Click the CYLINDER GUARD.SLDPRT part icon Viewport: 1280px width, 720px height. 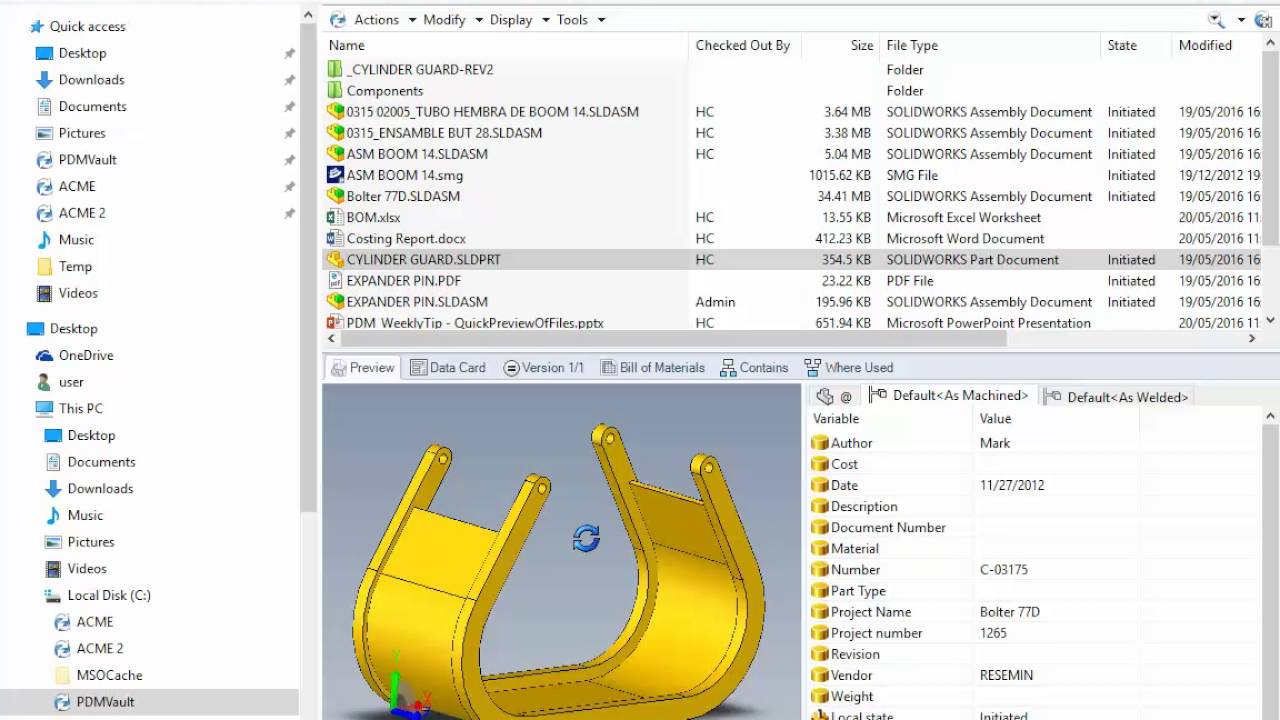335,259
